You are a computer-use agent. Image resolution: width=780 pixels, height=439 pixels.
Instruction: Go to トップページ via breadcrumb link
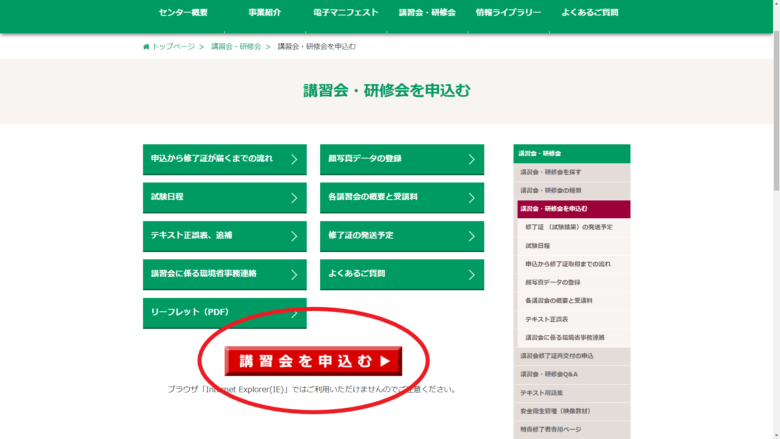tap(173, 47)
